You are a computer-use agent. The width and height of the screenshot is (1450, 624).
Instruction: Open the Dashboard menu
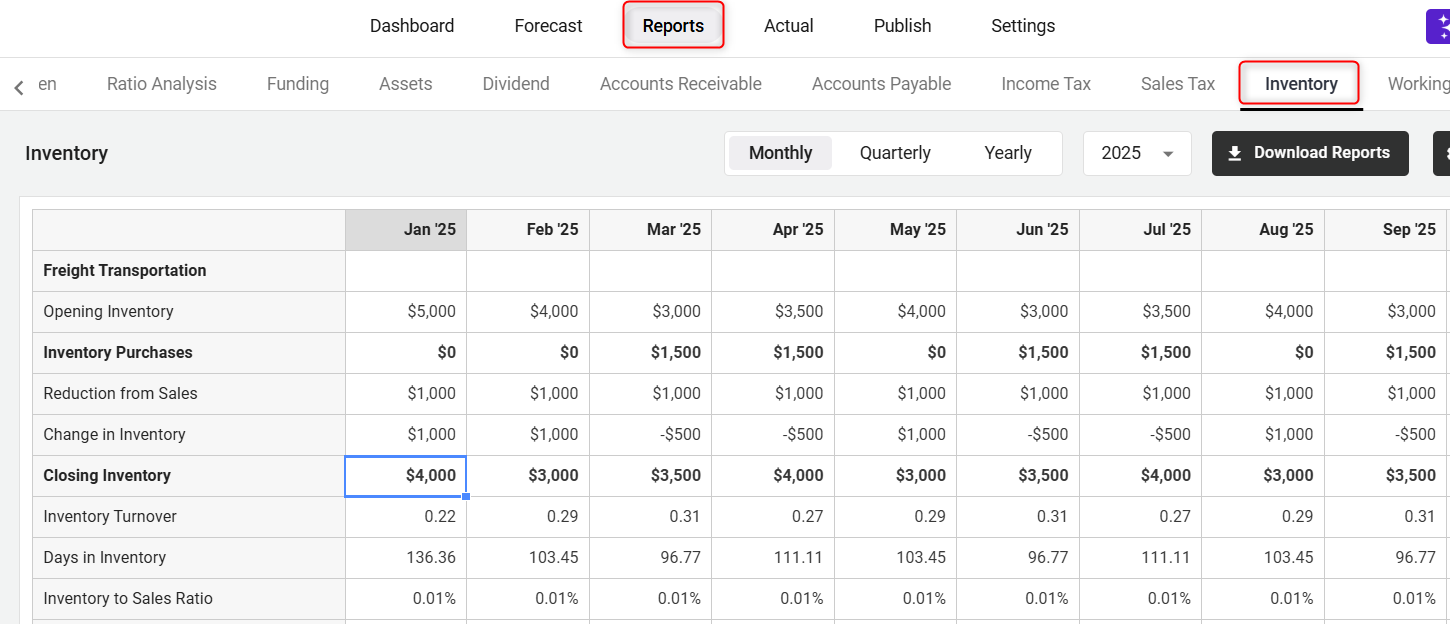tap(412, 26)
